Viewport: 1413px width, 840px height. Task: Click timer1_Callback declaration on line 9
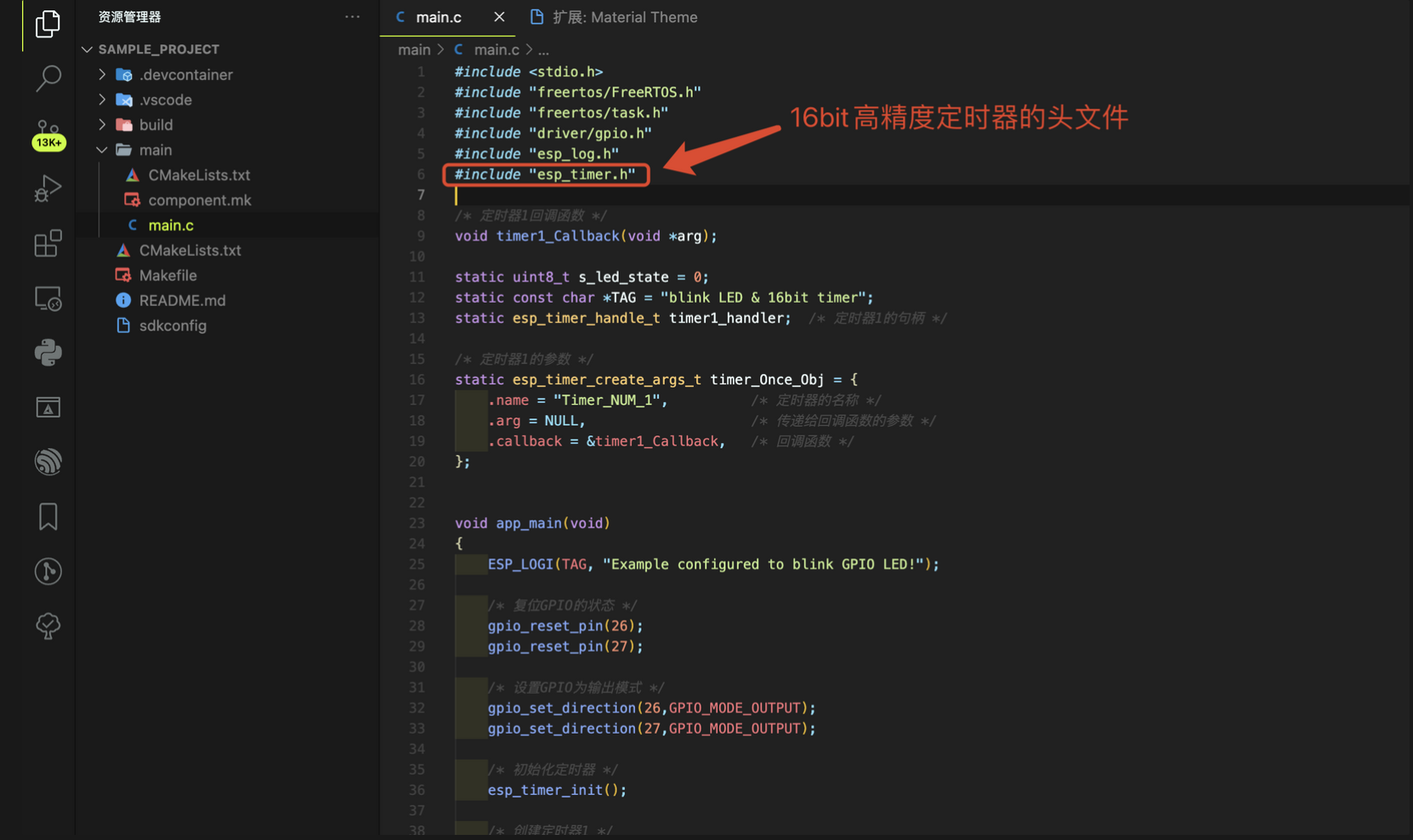point(558,236)
